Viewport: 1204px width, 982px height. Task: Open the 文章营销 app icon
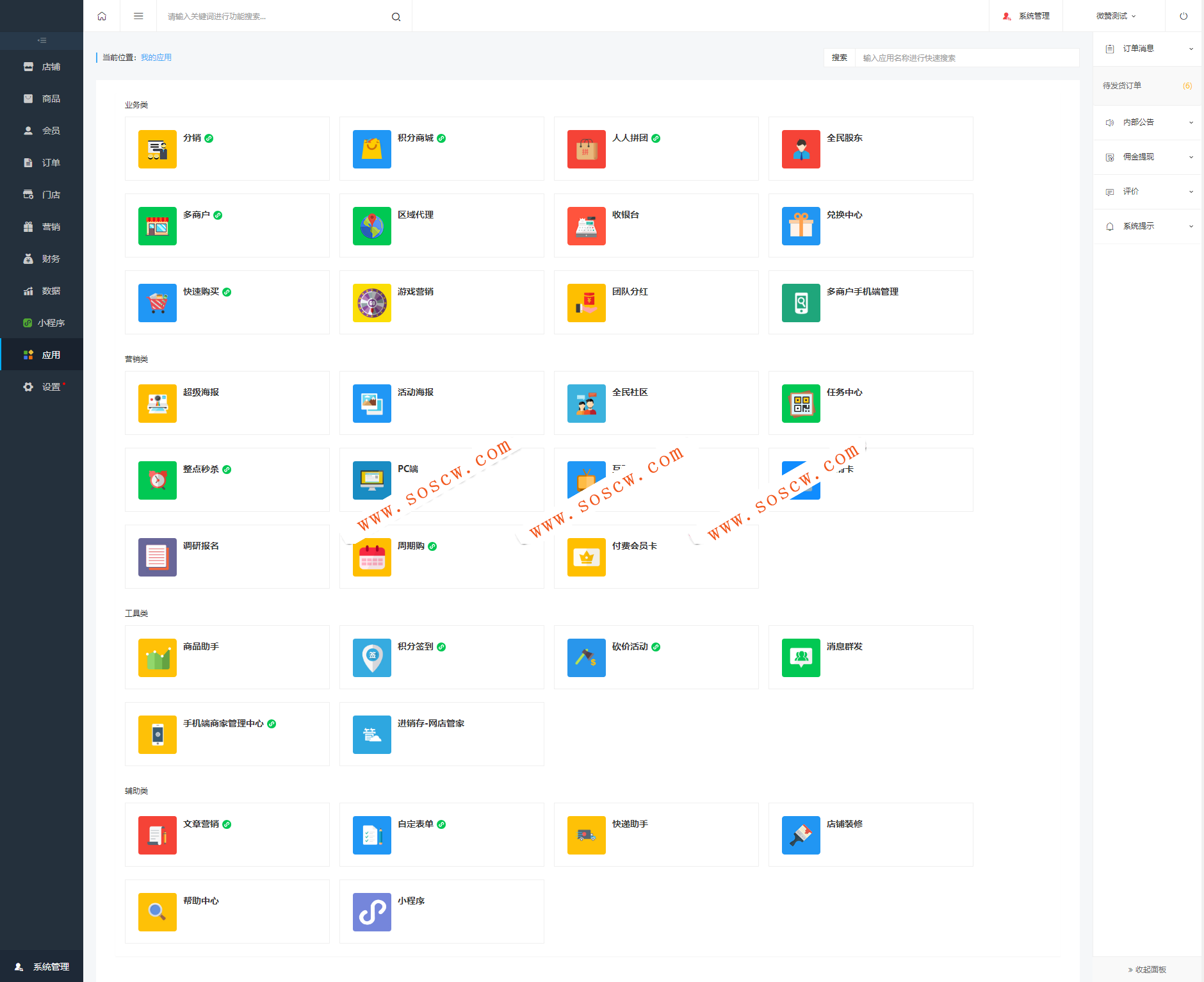pos(157,835)
